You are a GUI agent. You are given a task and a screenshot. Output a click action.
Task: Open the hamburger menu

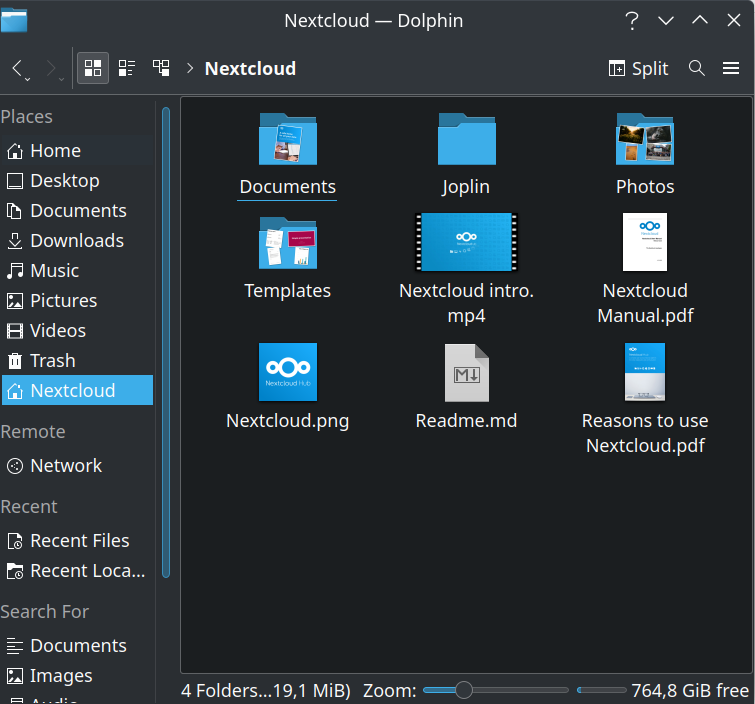coord(731,68)
